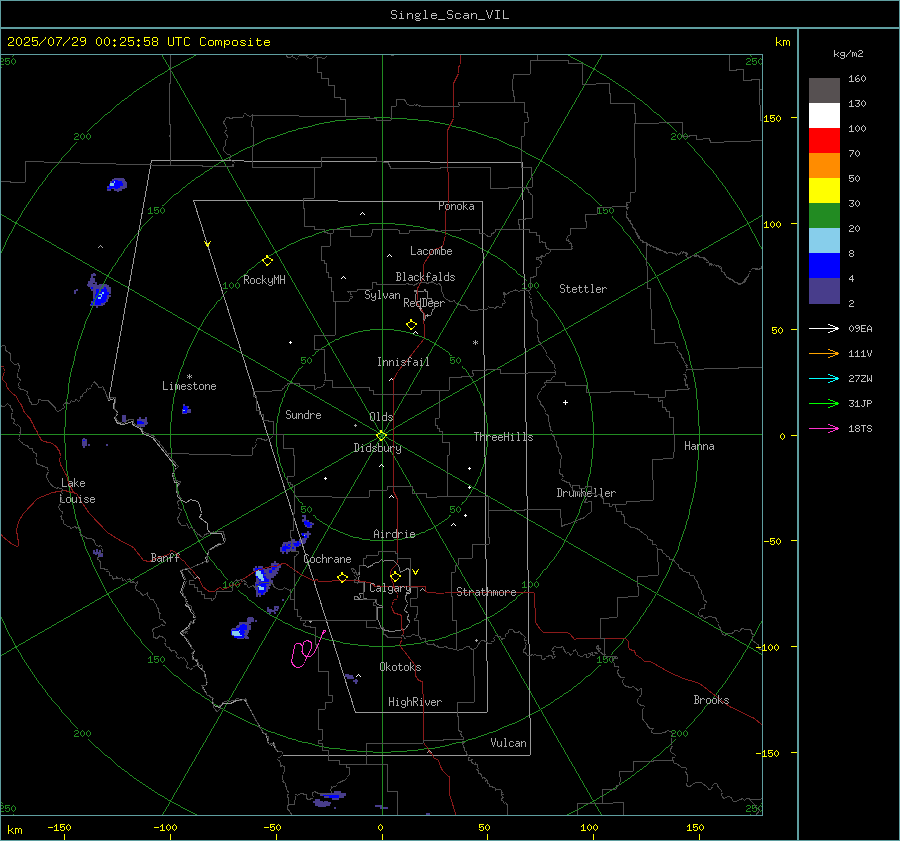Screen dimensions: 900x841
Task: Click the yellow diamond marker near Cochrane
Action: [x=342, y=578]
